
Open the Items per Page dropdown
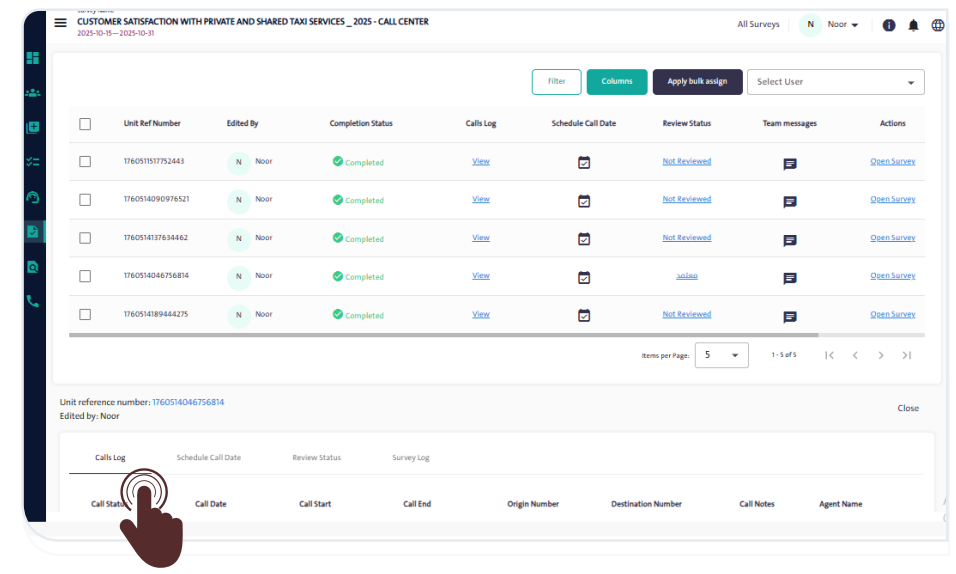pos(721,355)
